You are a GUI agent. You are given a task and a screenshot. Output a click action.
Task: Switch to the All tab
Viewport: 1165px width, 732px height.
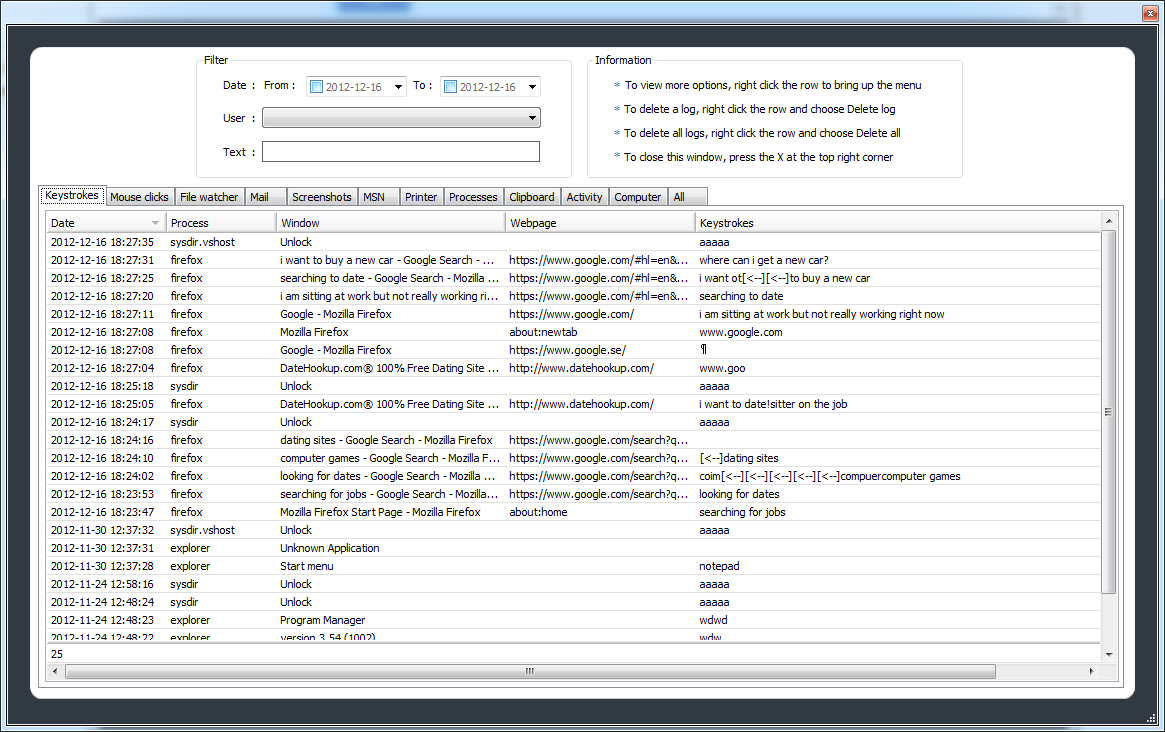(x=687, y=197)
